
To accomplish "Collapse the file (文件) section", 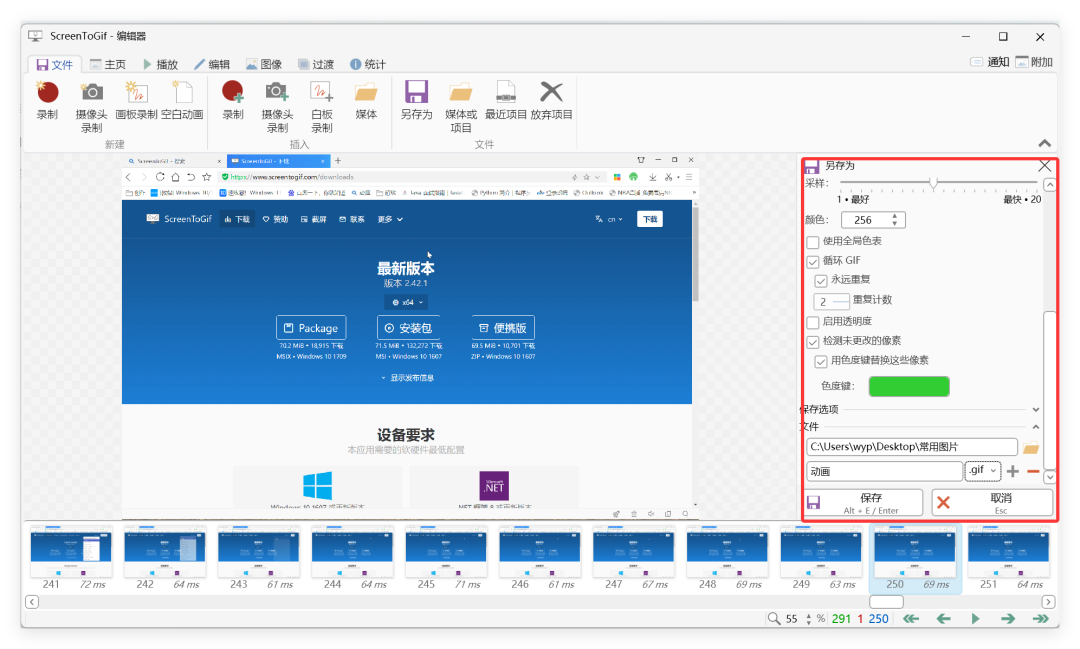I will pos(1035,427).
